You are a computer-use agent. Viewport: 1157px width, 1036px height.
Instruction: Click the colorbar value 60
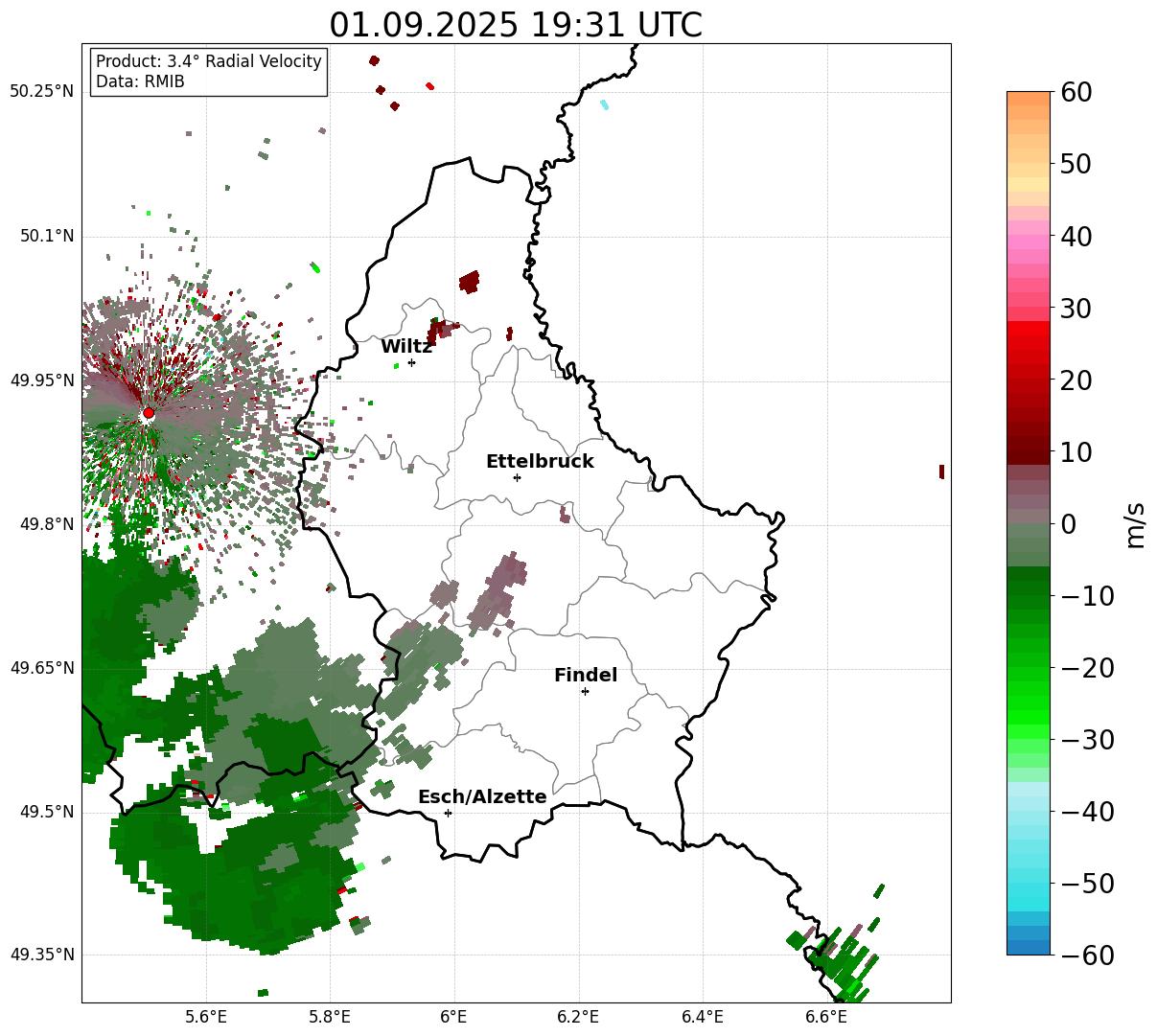(1076, 92)
